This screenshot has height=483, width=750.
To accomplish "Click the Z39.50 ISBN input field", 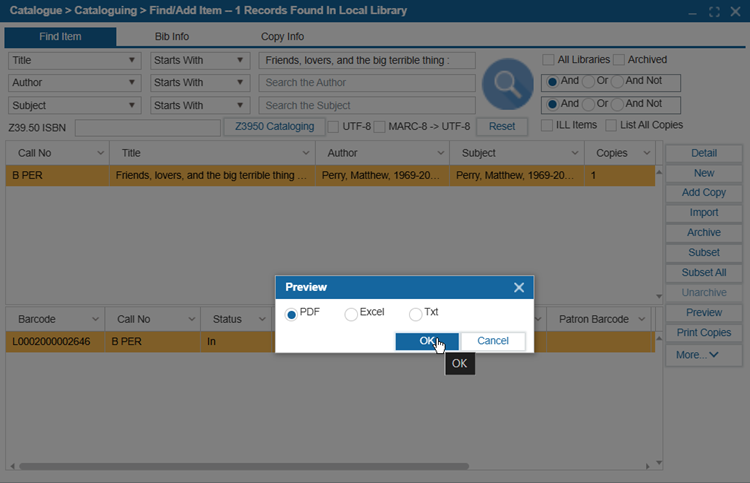I will pyautogui.click(x=147, y=128).
